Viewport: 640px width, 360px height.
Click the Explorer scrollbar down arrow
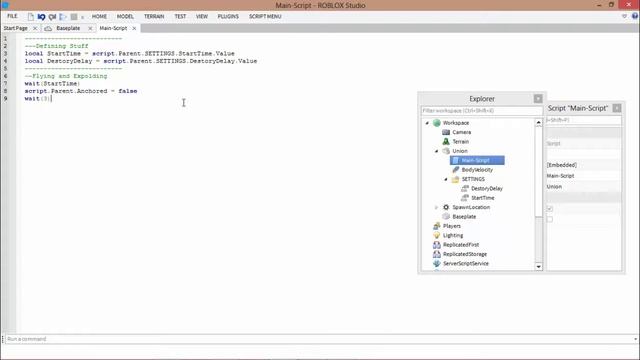(x=538, y=267)
